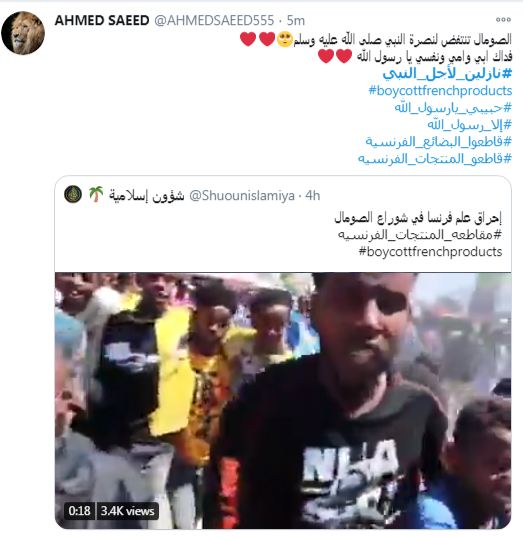Click the quoted tweet's round avatar icon

tap(73, 194)
